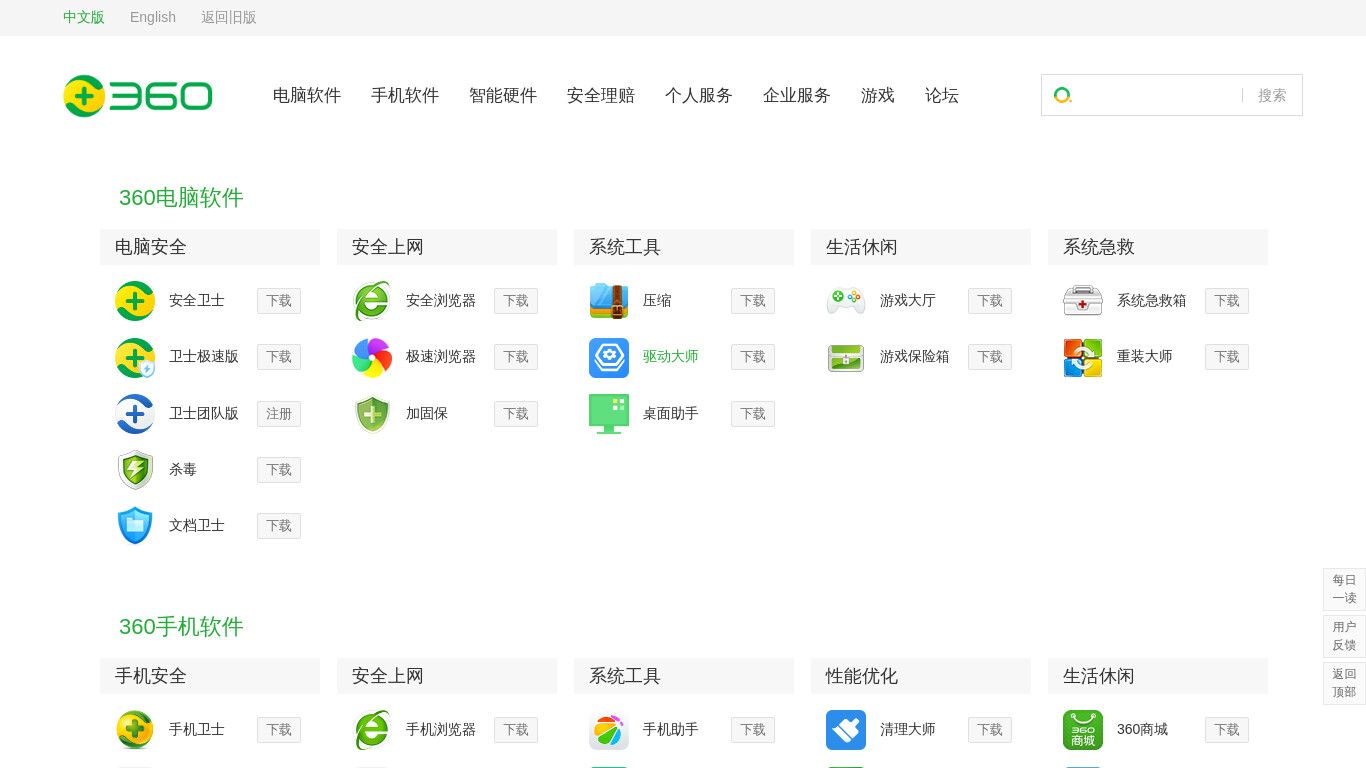The image size is (1366, 768).
Task: Open the 个人服务 navigation menu
Action: tap(699, 96)
